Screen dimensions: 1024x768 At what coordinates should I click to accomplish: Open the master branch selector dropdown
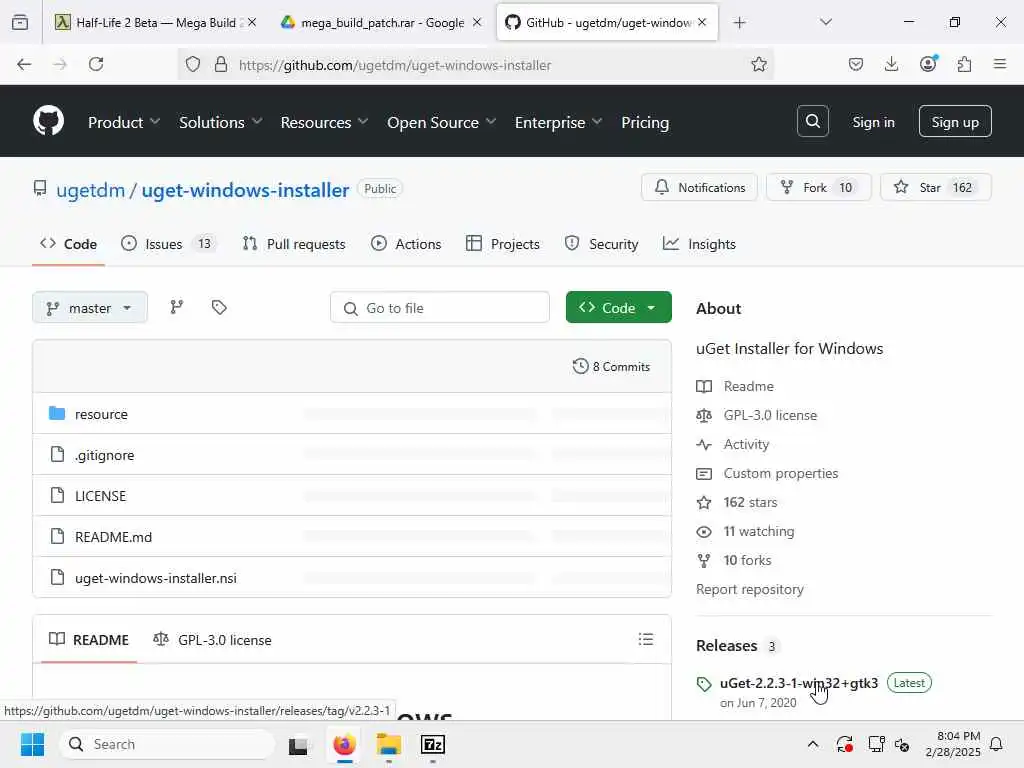coord(90,308)
